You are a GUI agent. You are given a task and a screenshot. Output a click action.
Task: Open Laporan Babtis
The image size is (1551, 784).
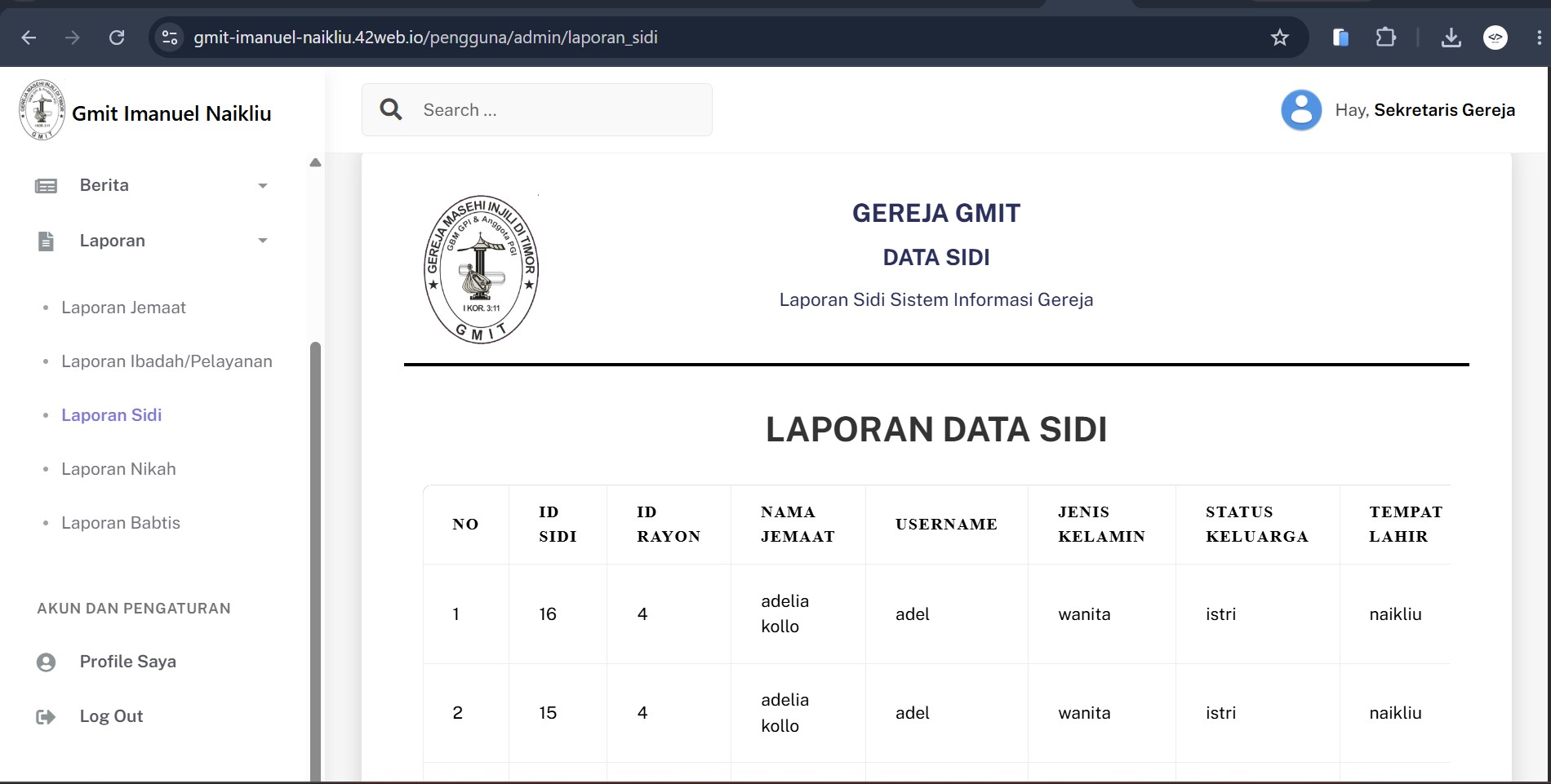(x=121, y=523)
